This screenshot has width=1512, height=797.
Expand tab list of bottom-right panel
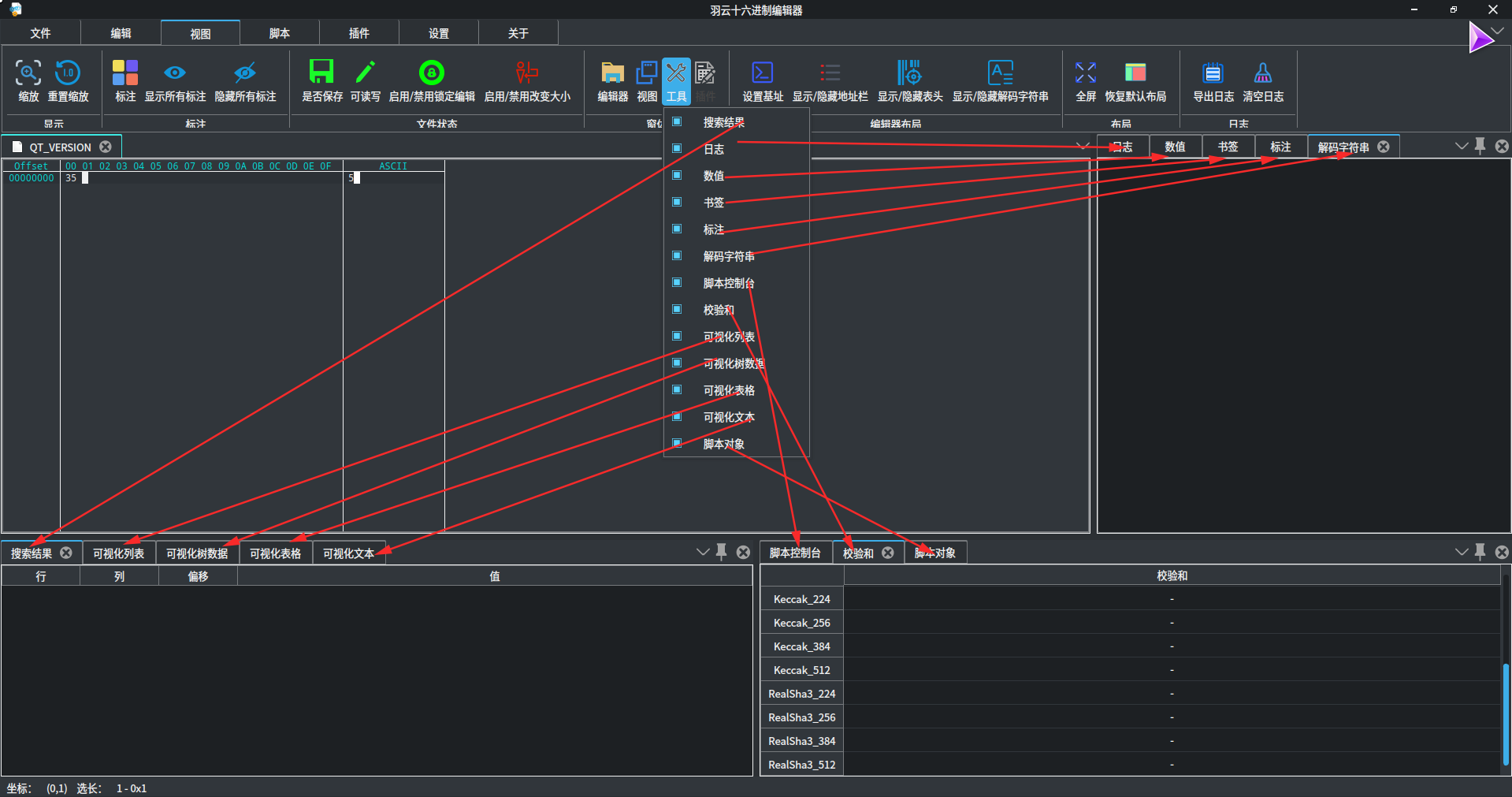click(1461, 552)
